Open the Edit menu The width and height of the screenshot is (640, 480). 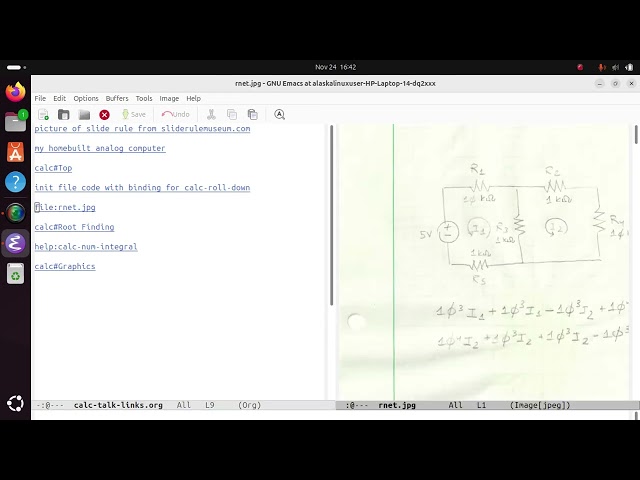60,98
